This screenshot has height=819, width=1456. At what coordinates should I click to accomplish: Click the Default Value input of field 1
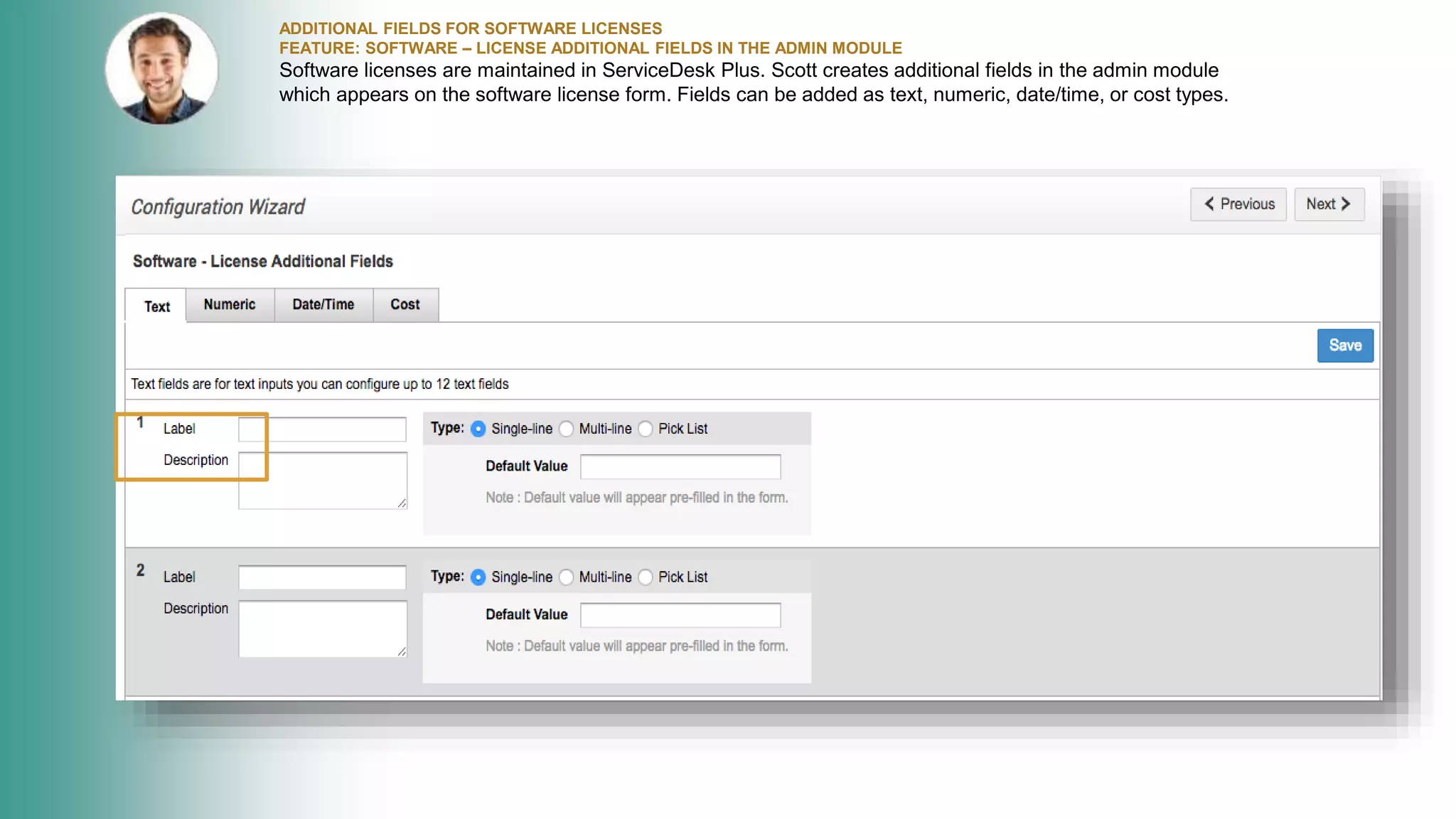[680, 467]
